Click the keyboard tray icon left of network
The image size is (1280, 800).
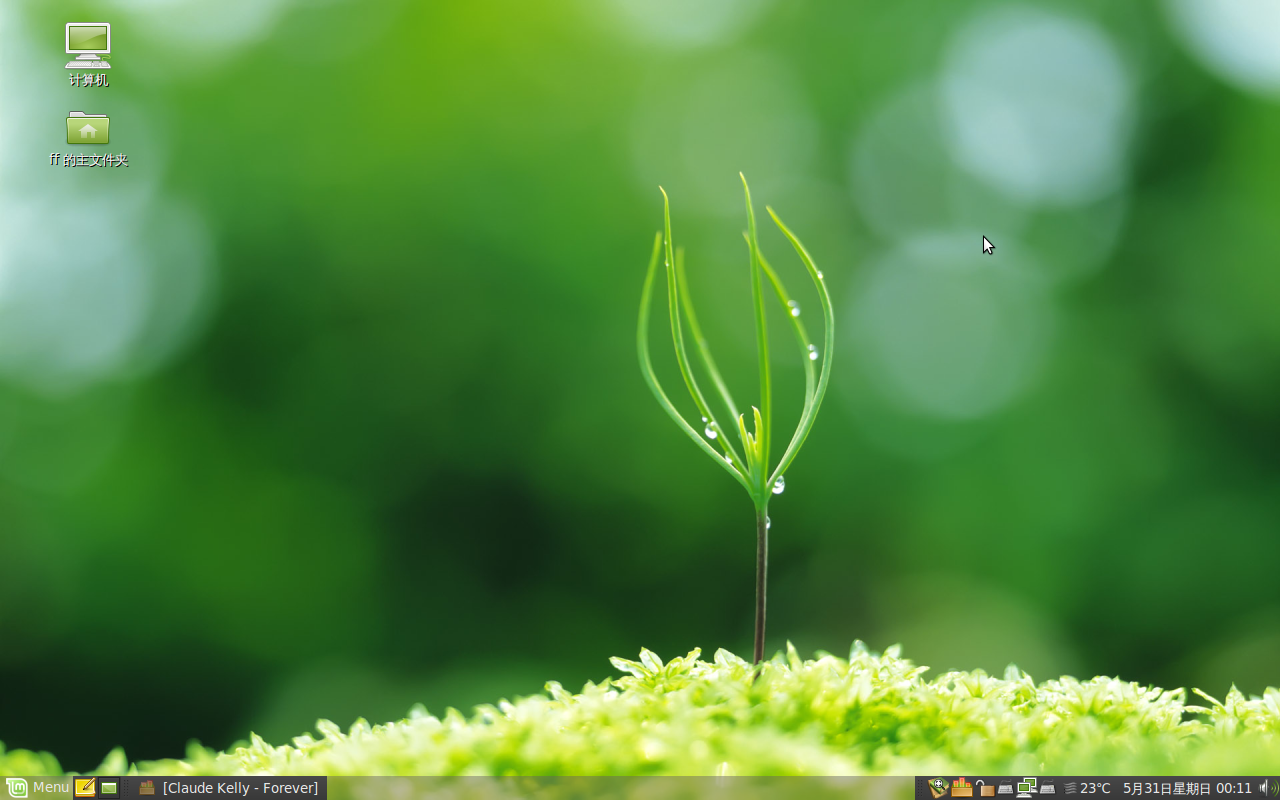pos(1005,788)
